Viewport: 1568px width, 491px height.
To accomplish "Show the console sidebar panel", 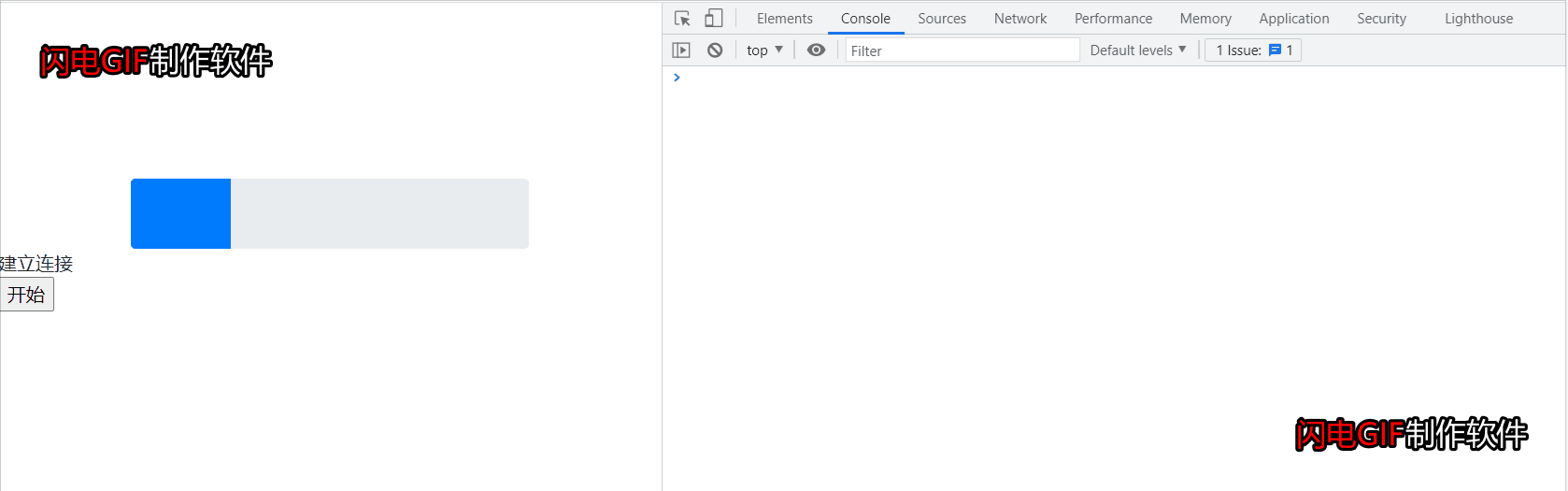I will pos(681,51).
